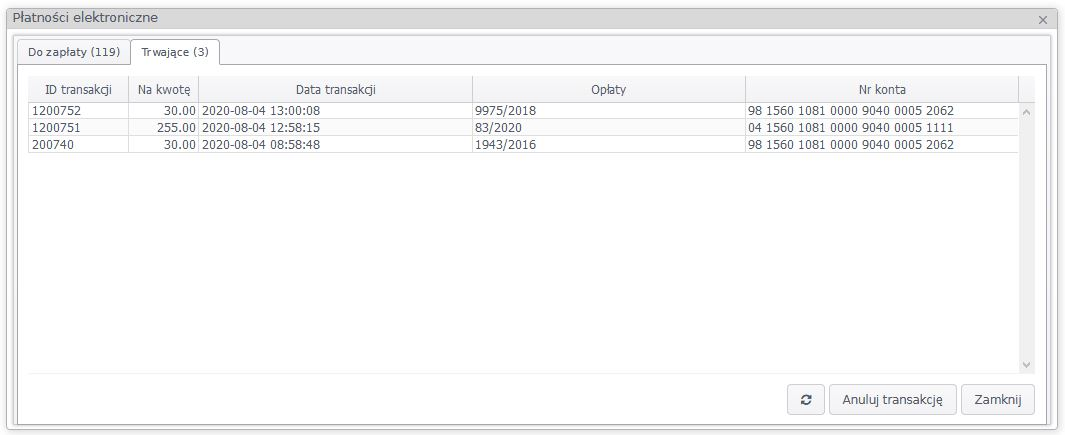Switch to the Do zapłaty (119) tab

[74, 51]
